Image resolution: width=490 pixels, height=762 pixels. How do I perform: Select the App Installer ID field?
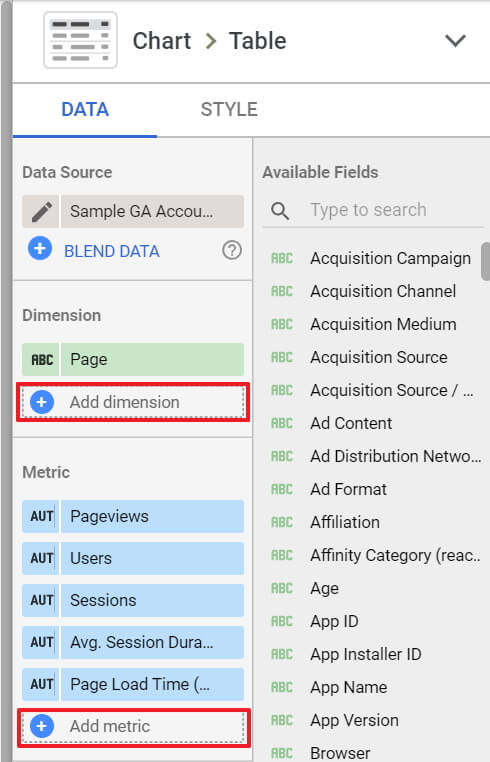[366, 655]
